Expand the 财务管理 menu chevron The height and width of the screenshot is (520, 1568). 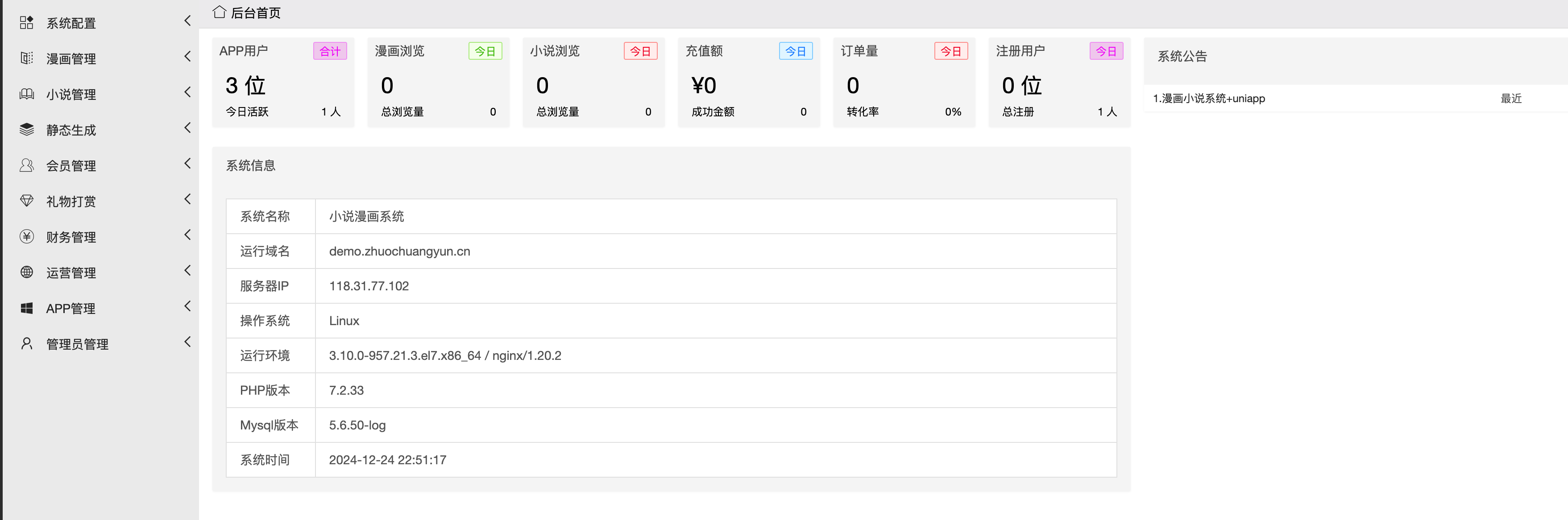tap(187, 235)
